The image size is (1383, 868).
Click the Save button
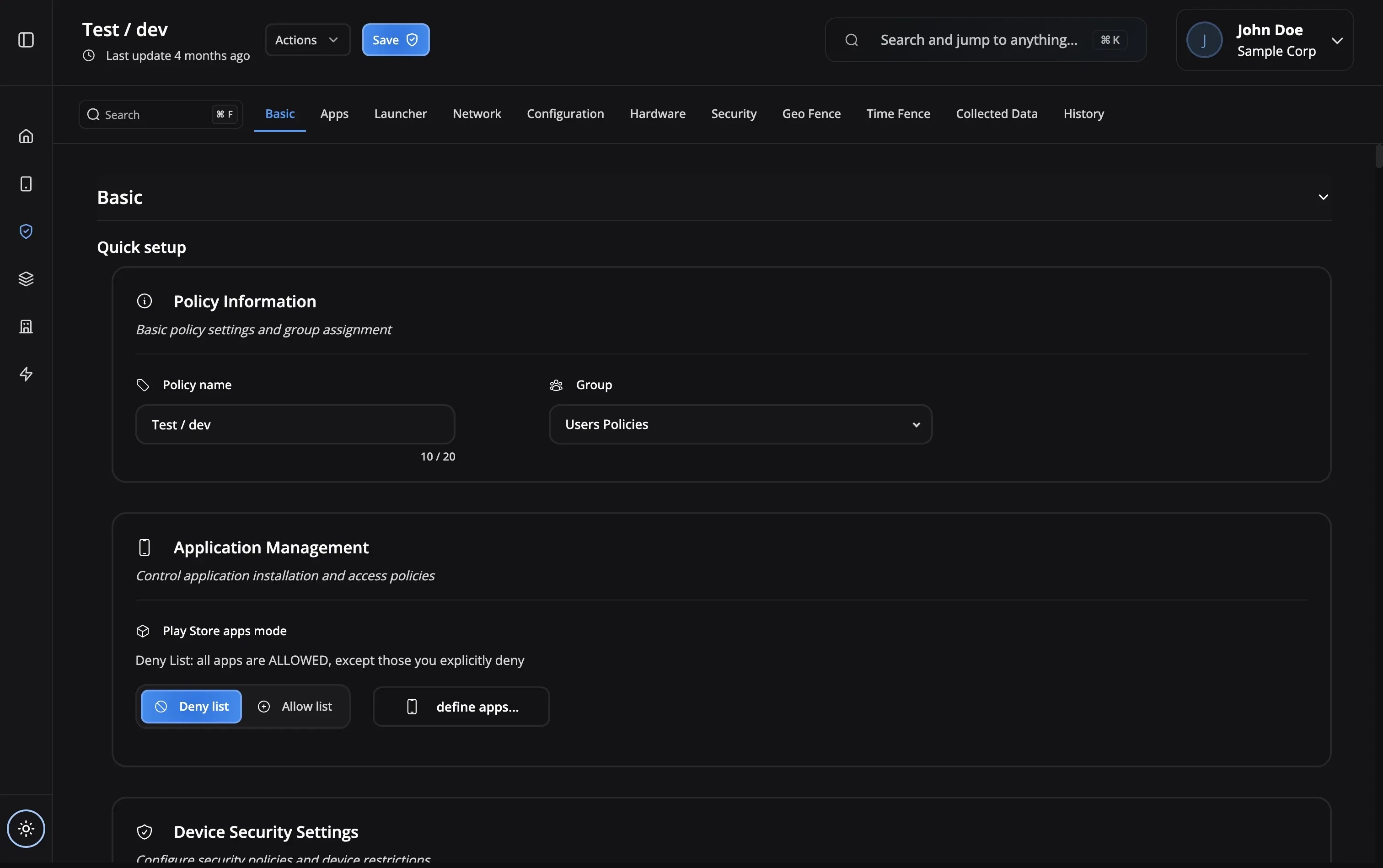(x=396, y=40)
